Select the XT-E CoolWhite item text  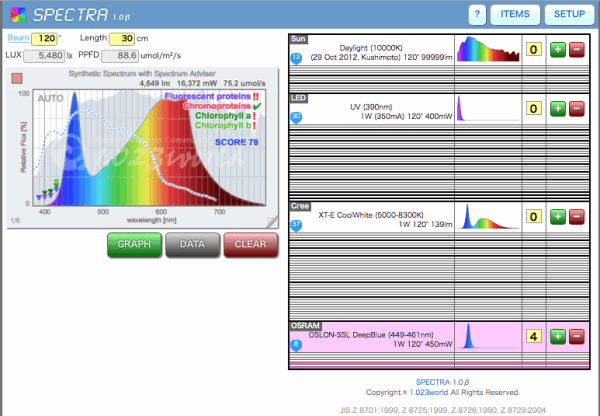385,220
